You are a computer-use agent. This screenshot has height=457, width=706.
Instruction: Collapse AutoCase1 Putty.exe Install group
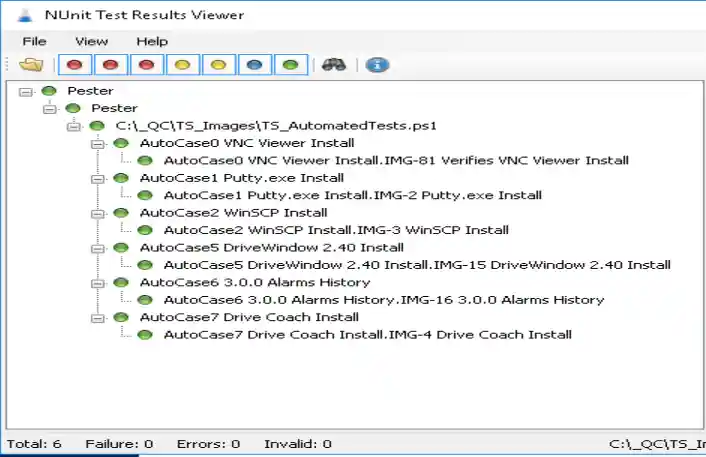pos(98,179)
